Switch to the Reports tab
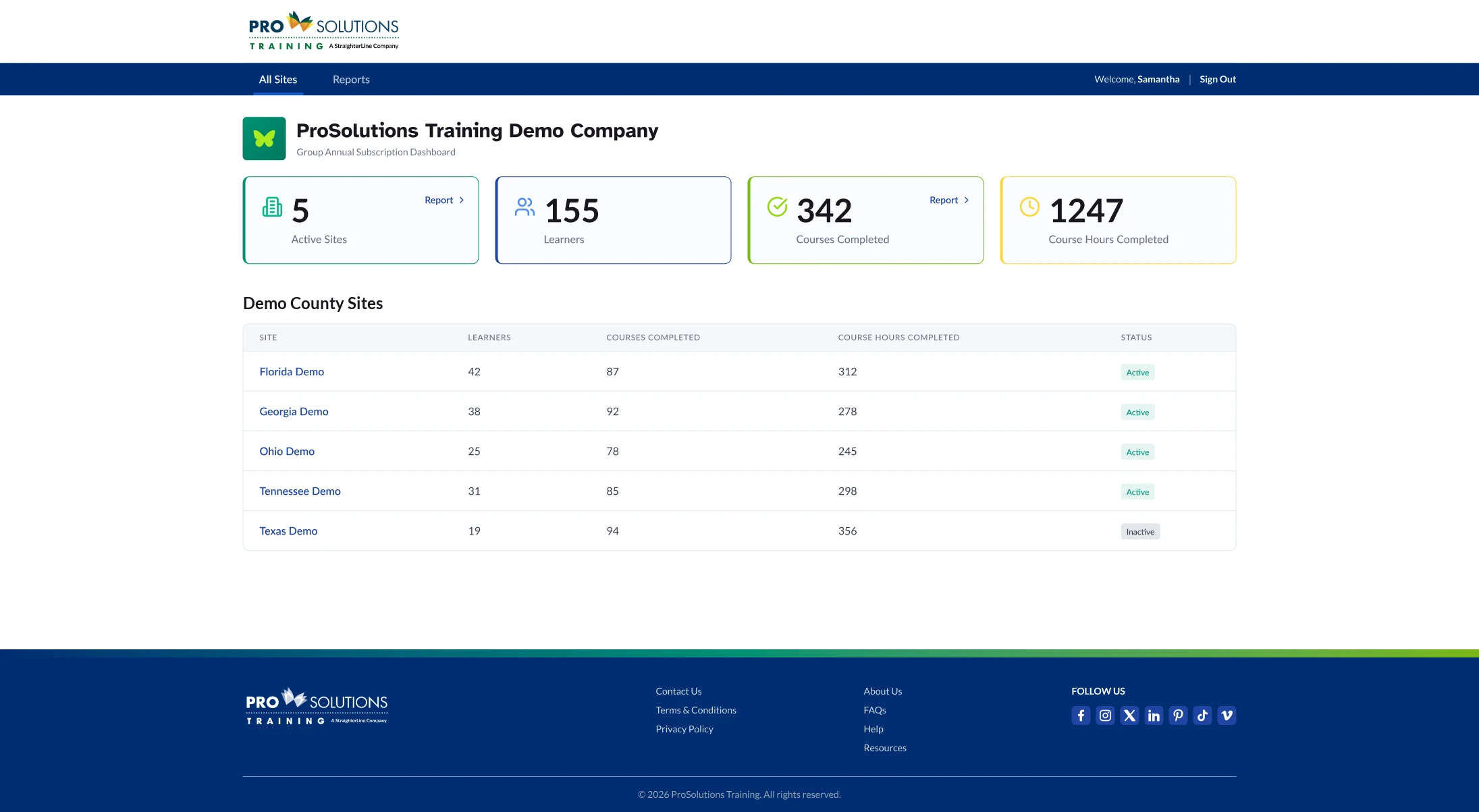This screenshot has height=812, width=1479. (351, 79)
